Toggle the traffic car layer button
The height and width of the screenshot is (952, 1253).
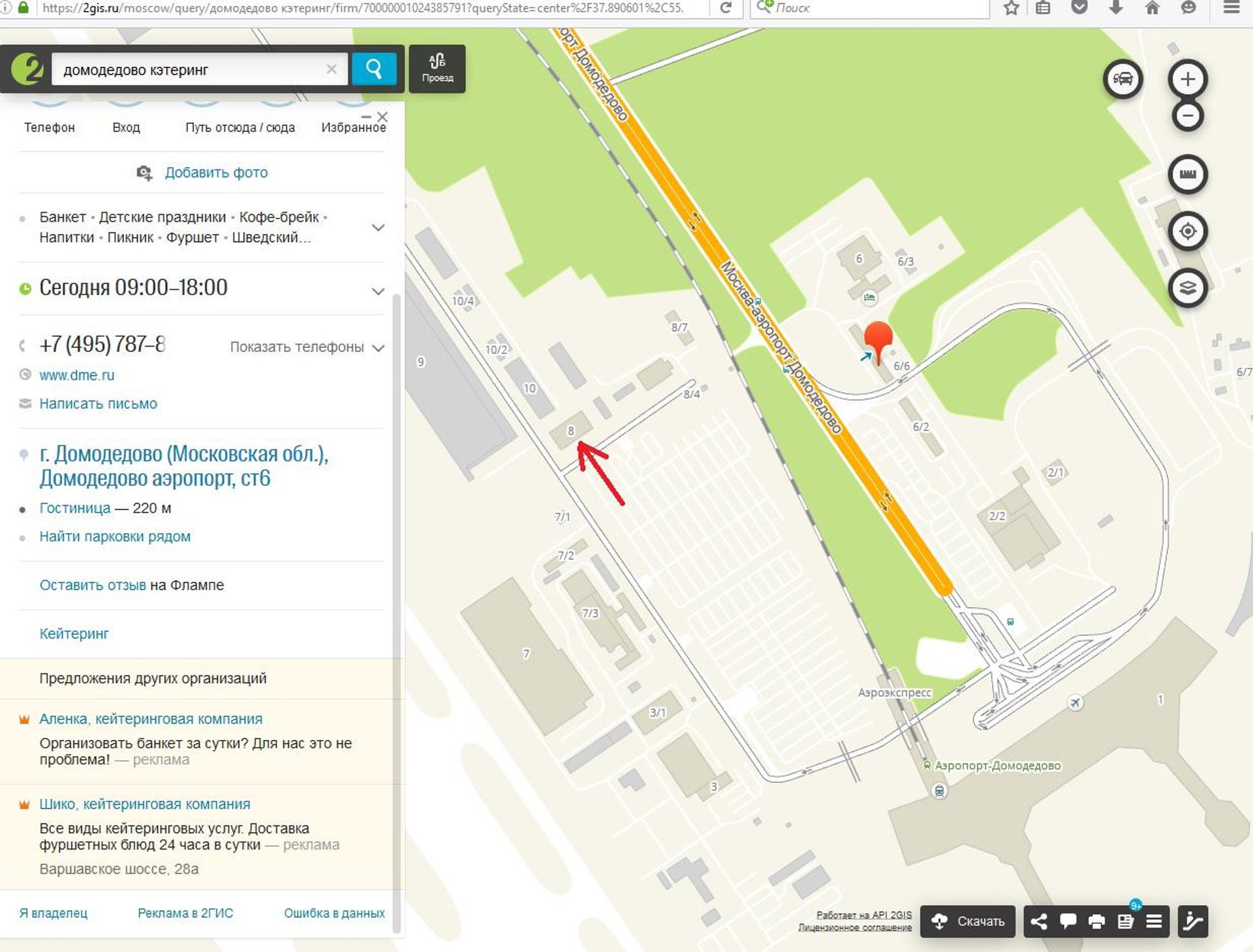pos(1122,79)
